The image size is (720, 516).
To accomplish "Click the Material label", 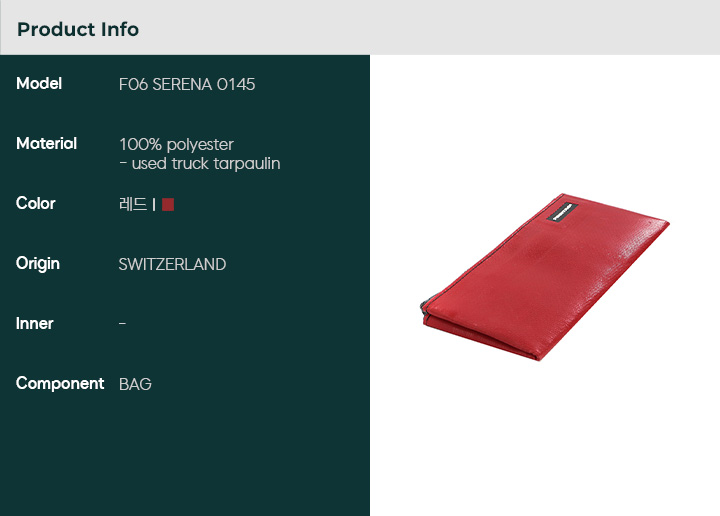I will pos(46,144).
